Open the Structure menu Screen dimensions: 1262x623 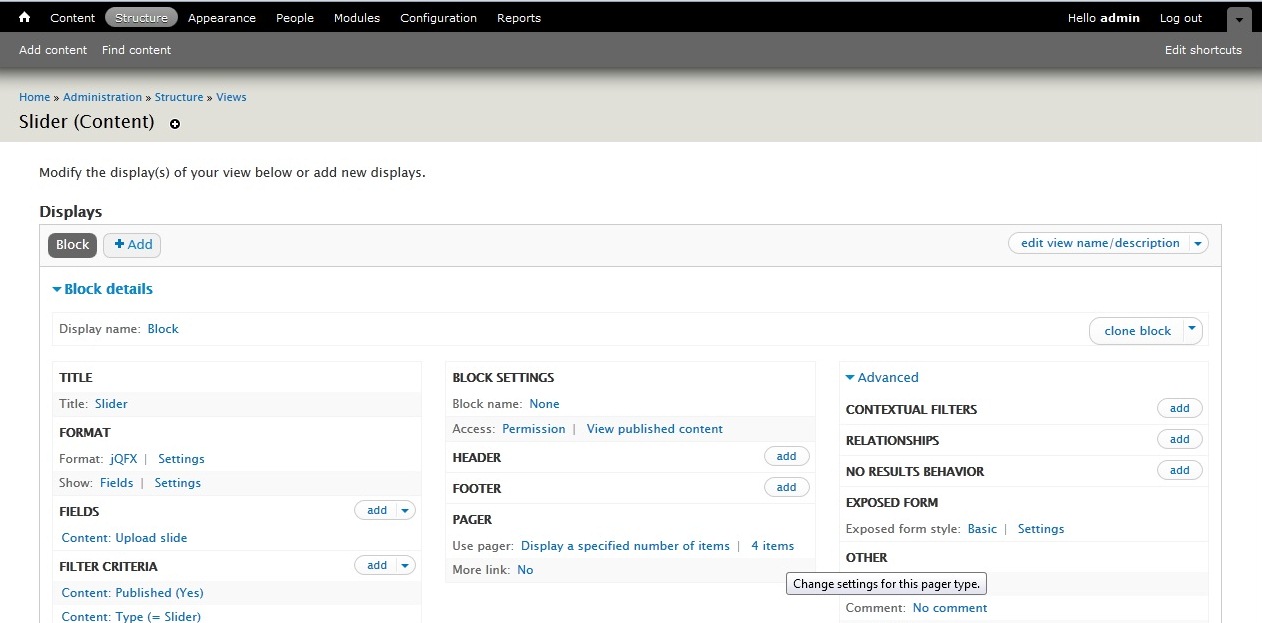141,18
